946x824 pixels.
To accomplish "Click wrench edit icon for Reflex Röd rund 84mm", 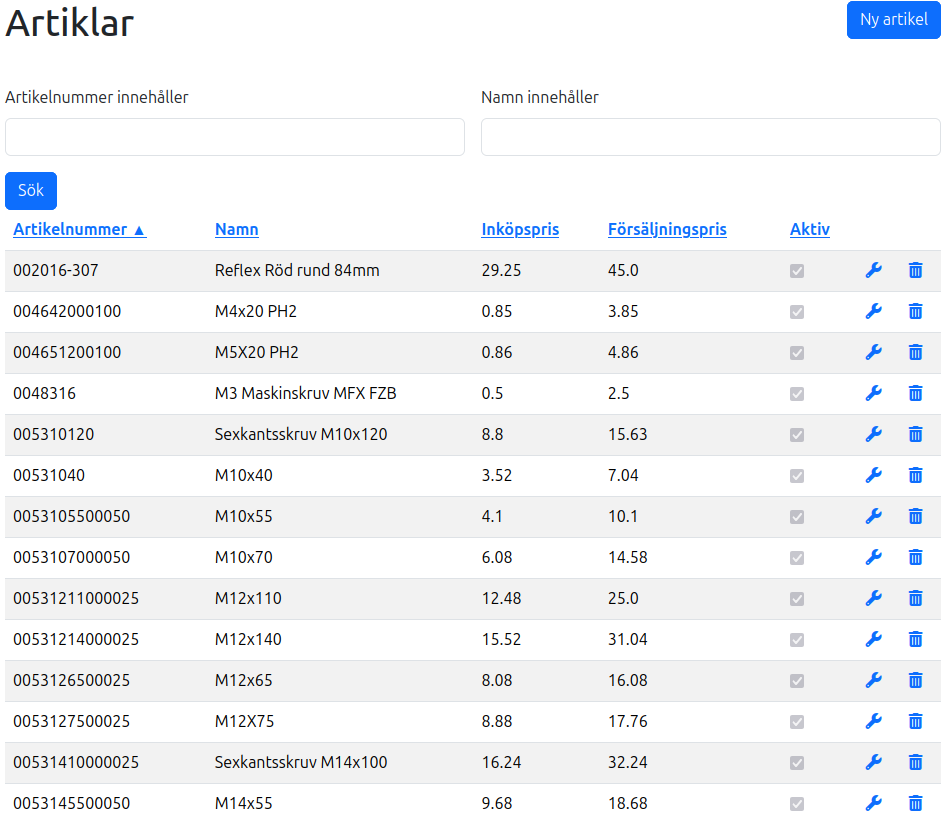I will pos(873,270).
